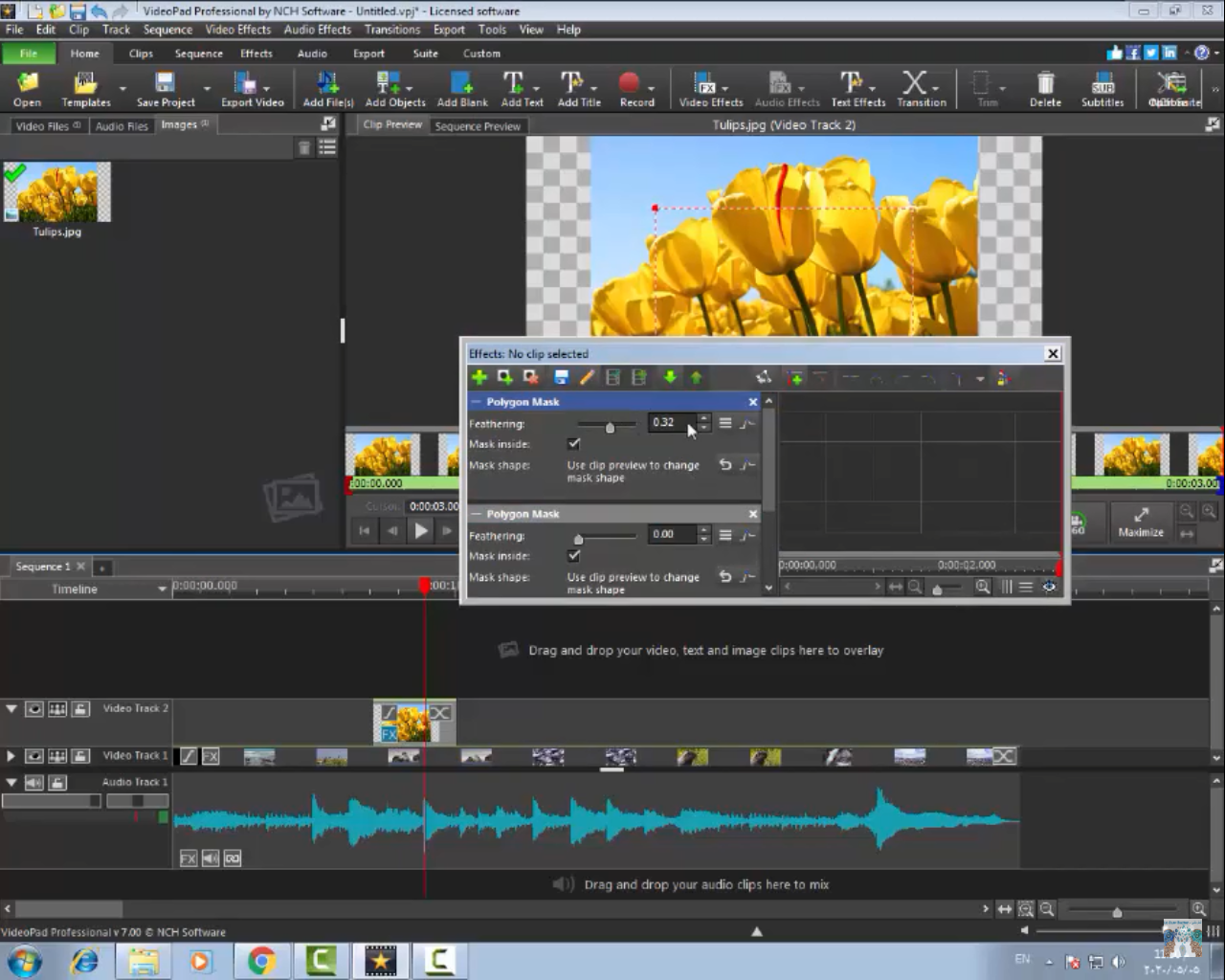Insert a blank clip with Add Blank

[x=462, y=89]
